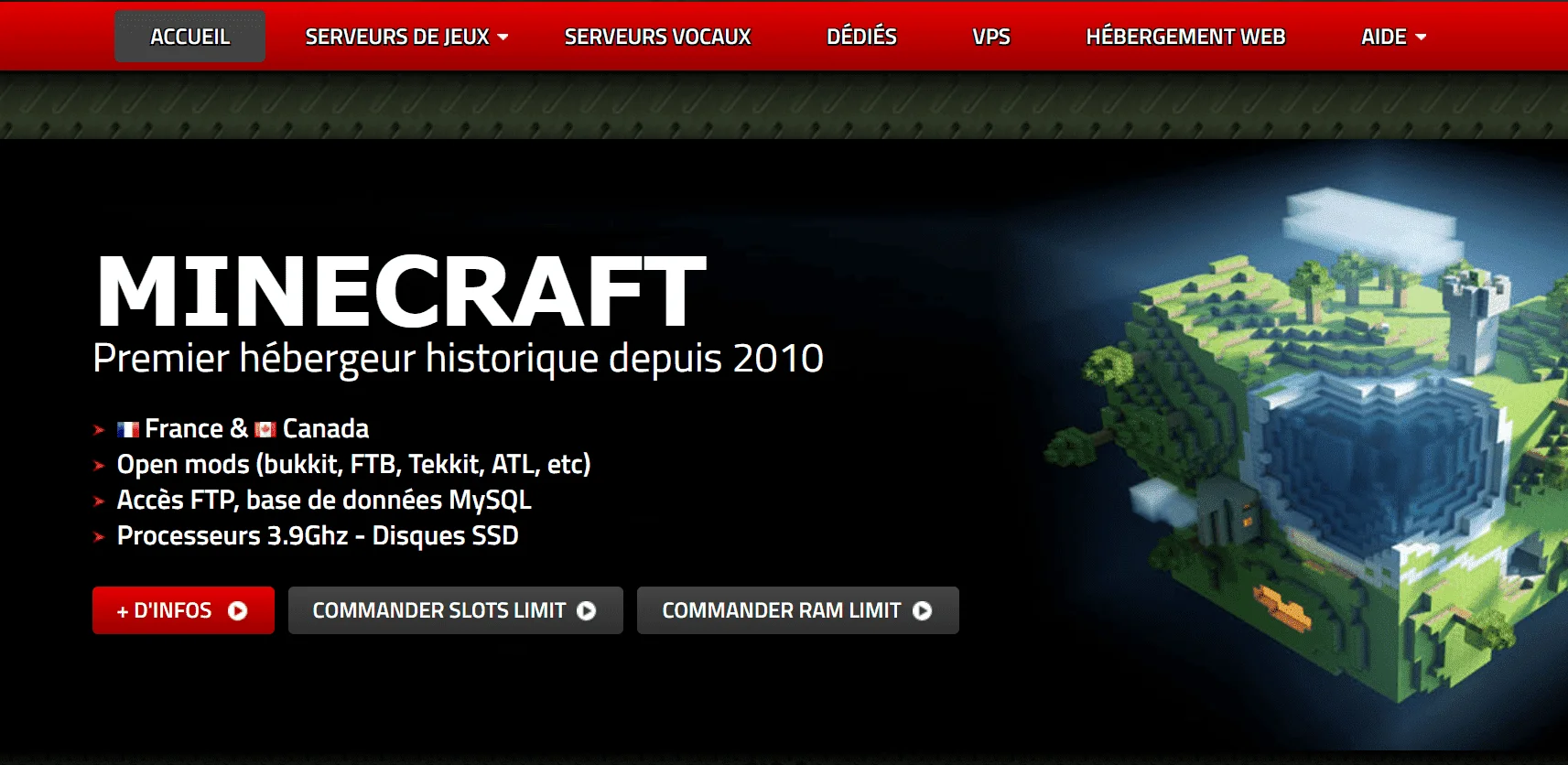Click the red bullet arrow before Processeurs 3.9Ghz
This screenshot has height=765, width=1568.
point(99,537)
